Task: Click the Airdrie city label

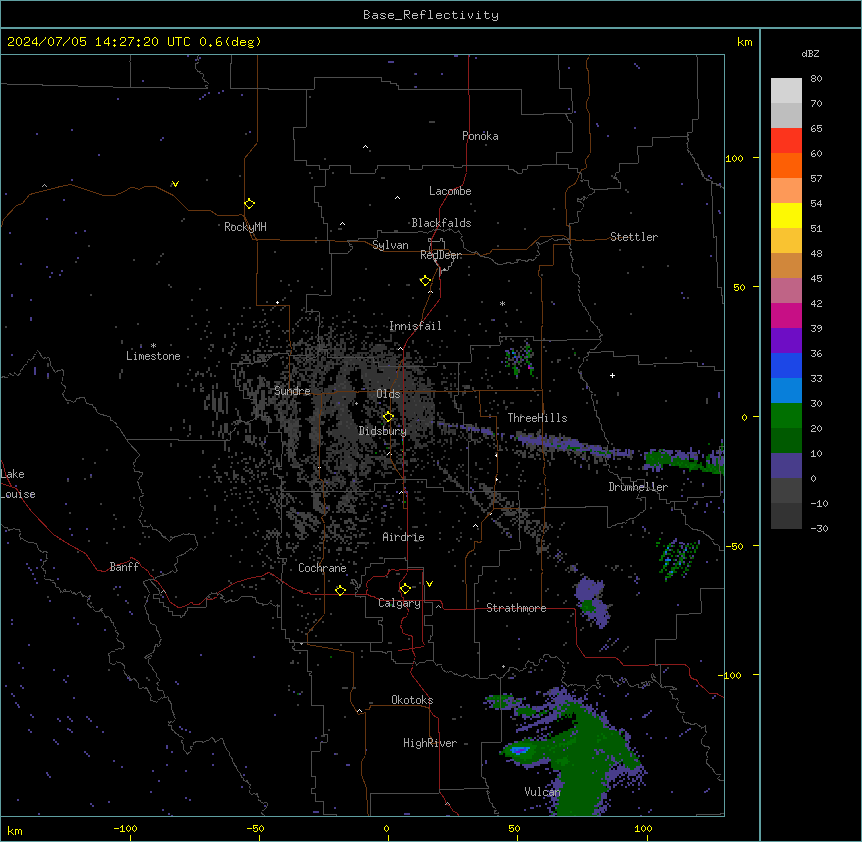Action: (x=403, y=537)
